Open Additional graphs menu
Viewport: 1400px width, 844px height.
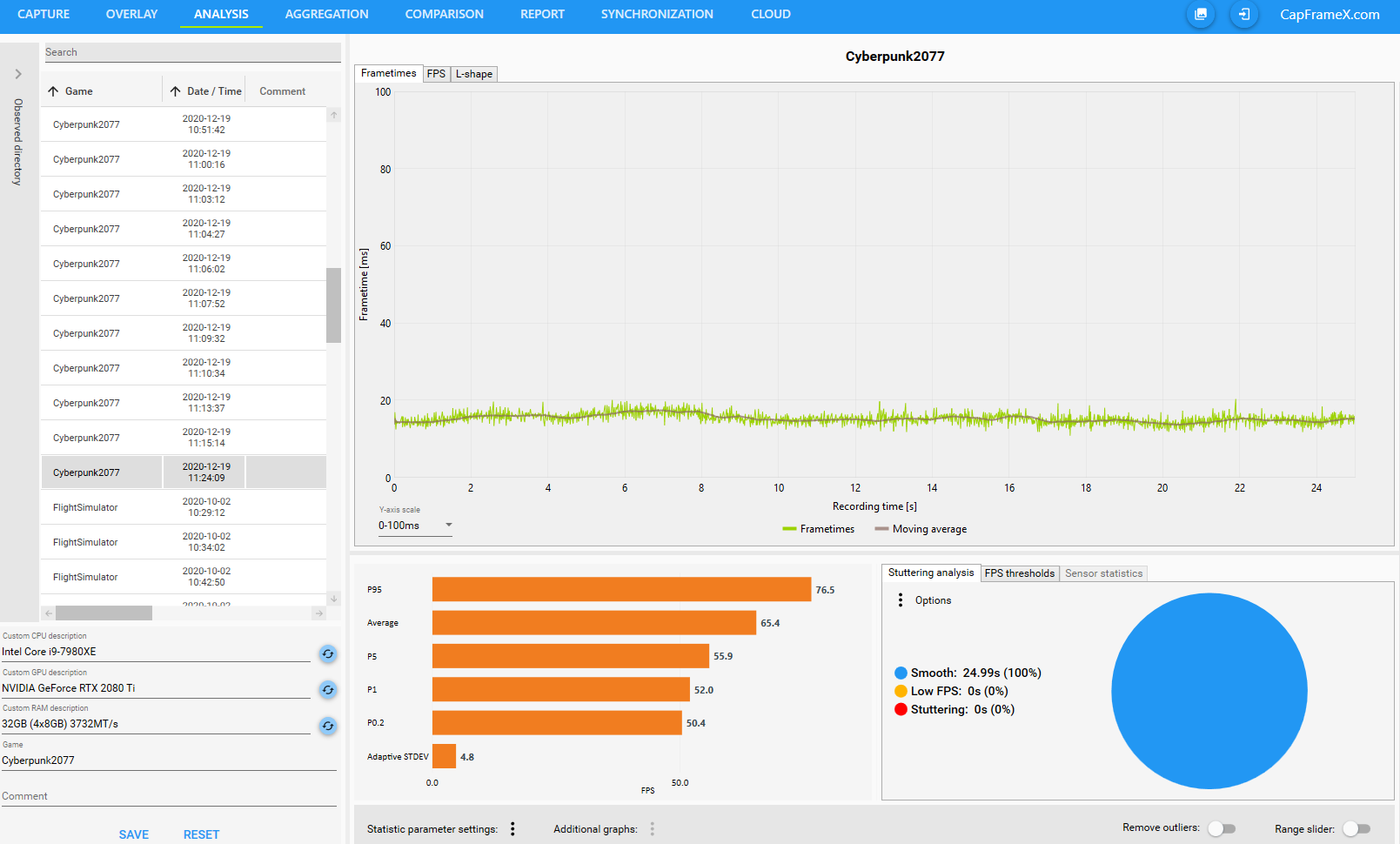pos(652,829)
